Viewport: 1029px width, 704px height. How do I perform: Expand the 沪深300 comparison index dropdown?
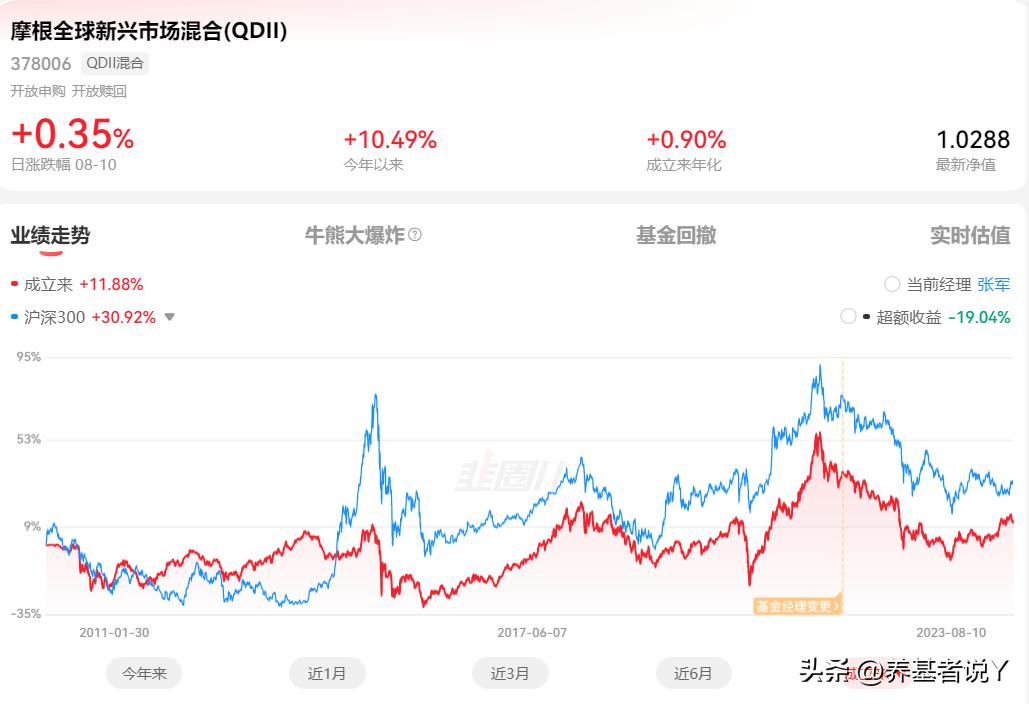169,317
